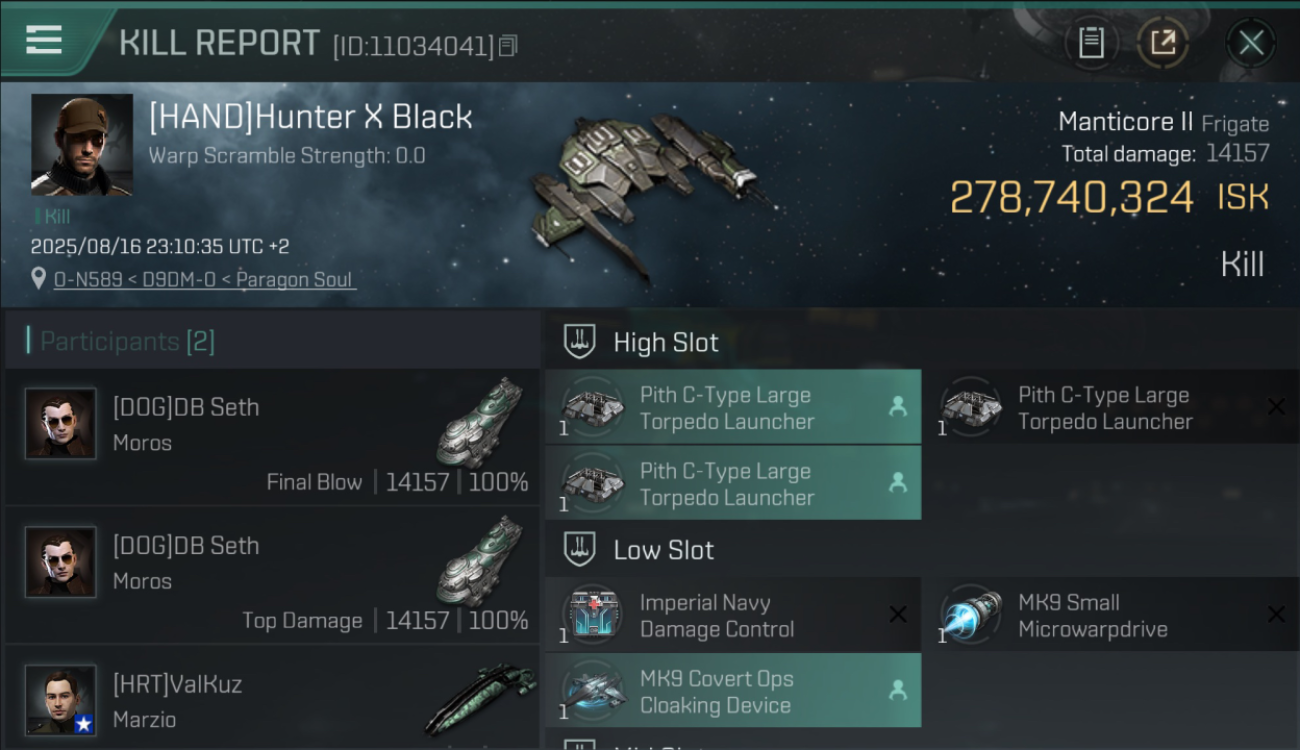Click the destroyed Pith C-Type Torpedo Launcher item
Screen dimensions: 1300x750
(1112, 407)
